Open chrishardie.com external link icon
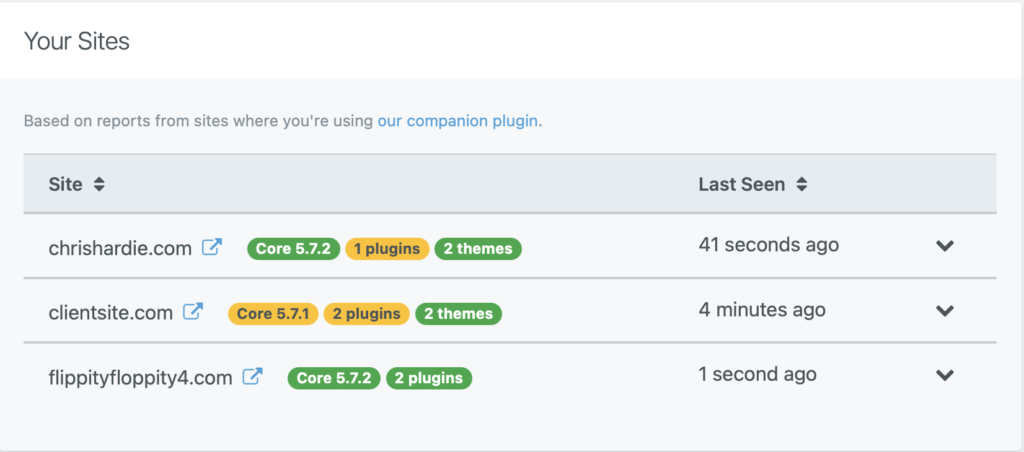This screenshot has height=452, width=1024. (212, 248)
